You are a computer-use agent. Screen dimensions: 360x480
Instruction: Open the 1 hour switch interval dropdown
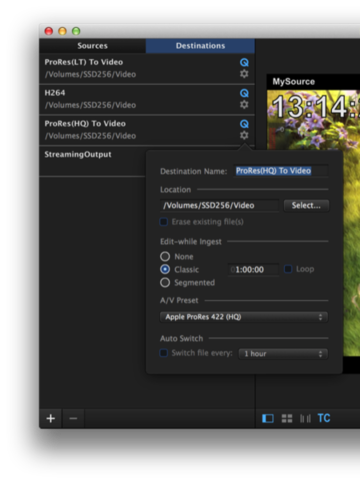tap(283, 354)
